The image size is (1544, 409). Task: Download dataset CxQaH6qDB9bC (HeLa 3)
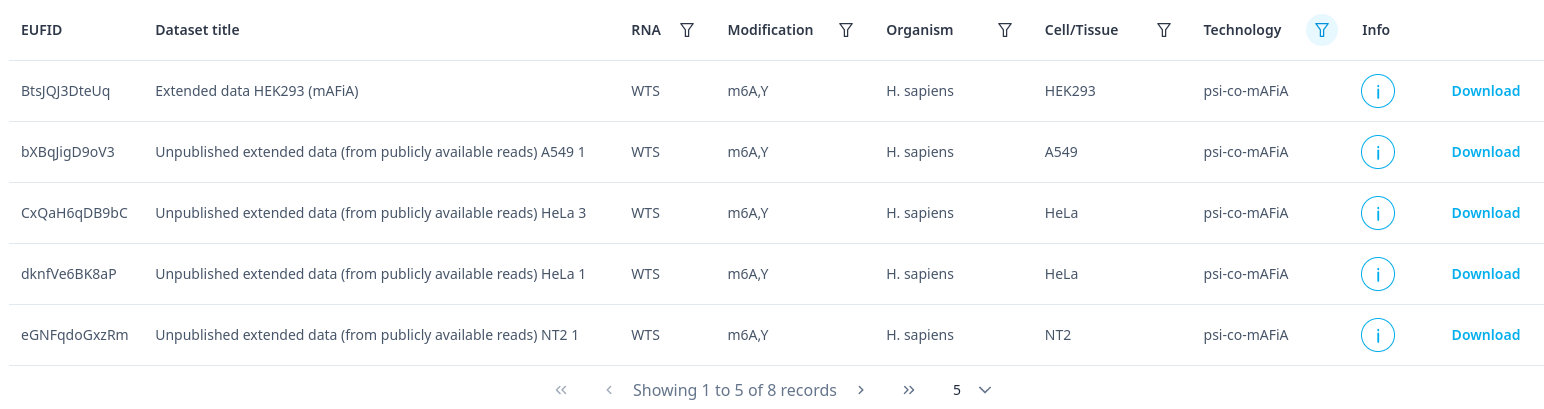click(1485, 213)
